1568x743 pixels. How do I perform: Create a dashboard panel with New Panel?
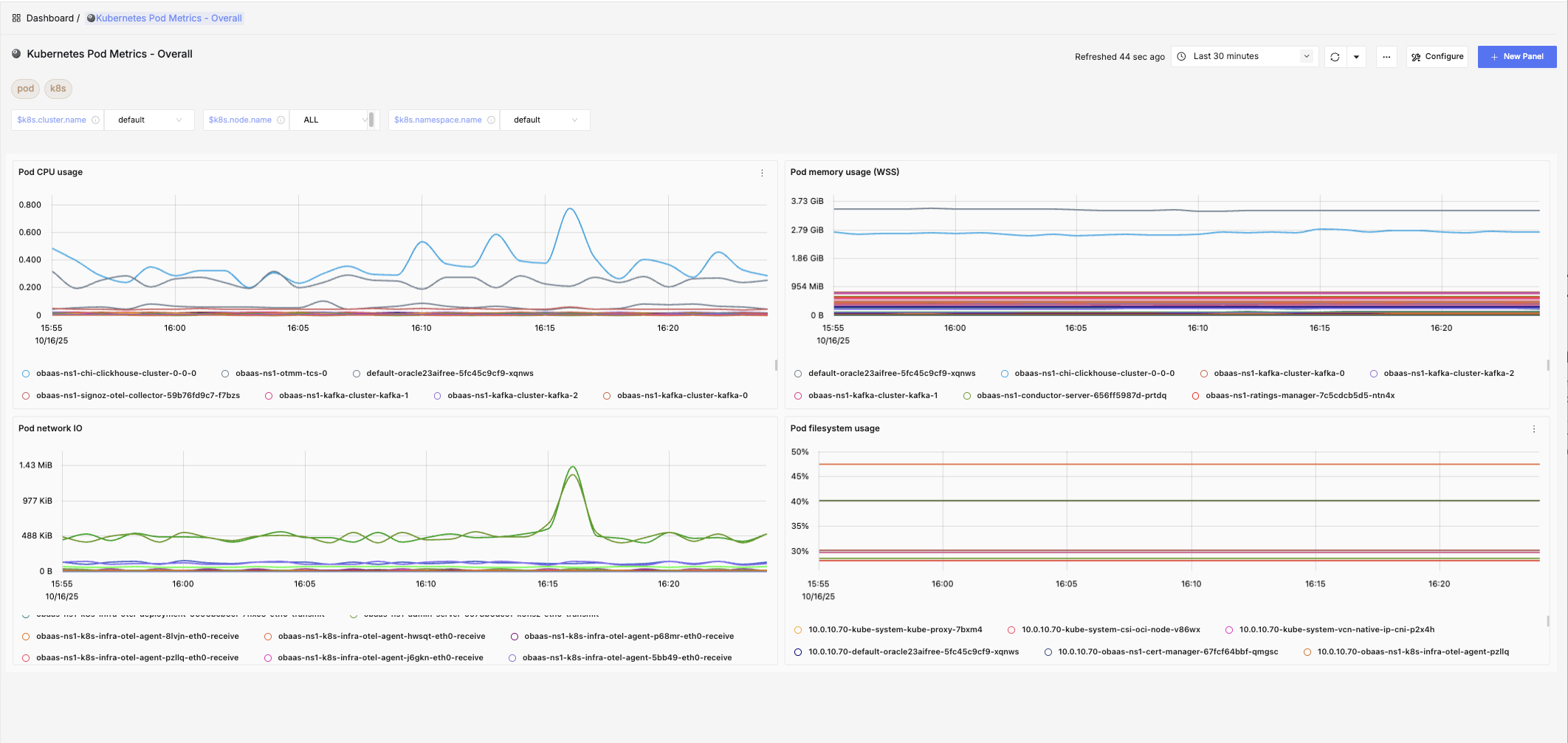coord(1517,56)
